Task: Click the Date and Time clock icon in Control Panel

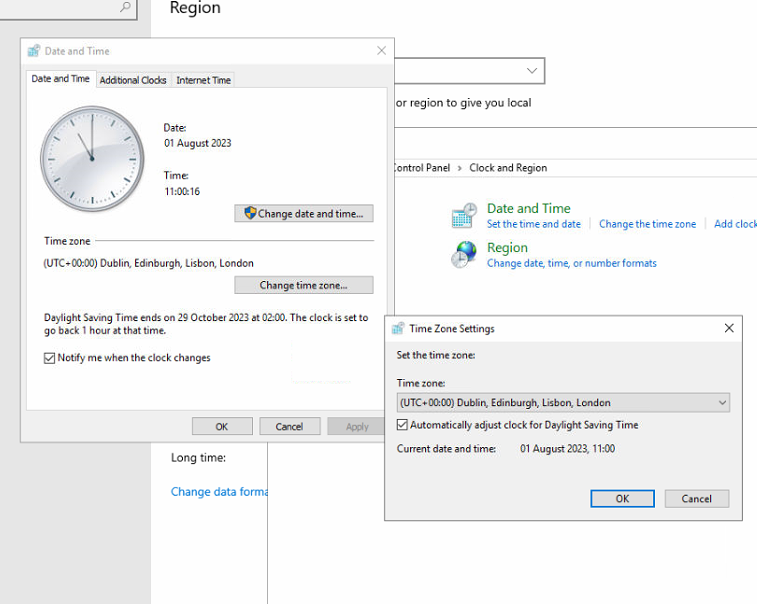Action: coord(464,215)
